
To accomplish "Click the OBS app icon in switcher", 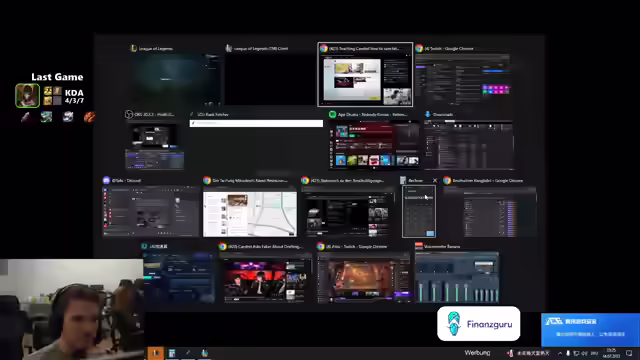I will (129, 114).
